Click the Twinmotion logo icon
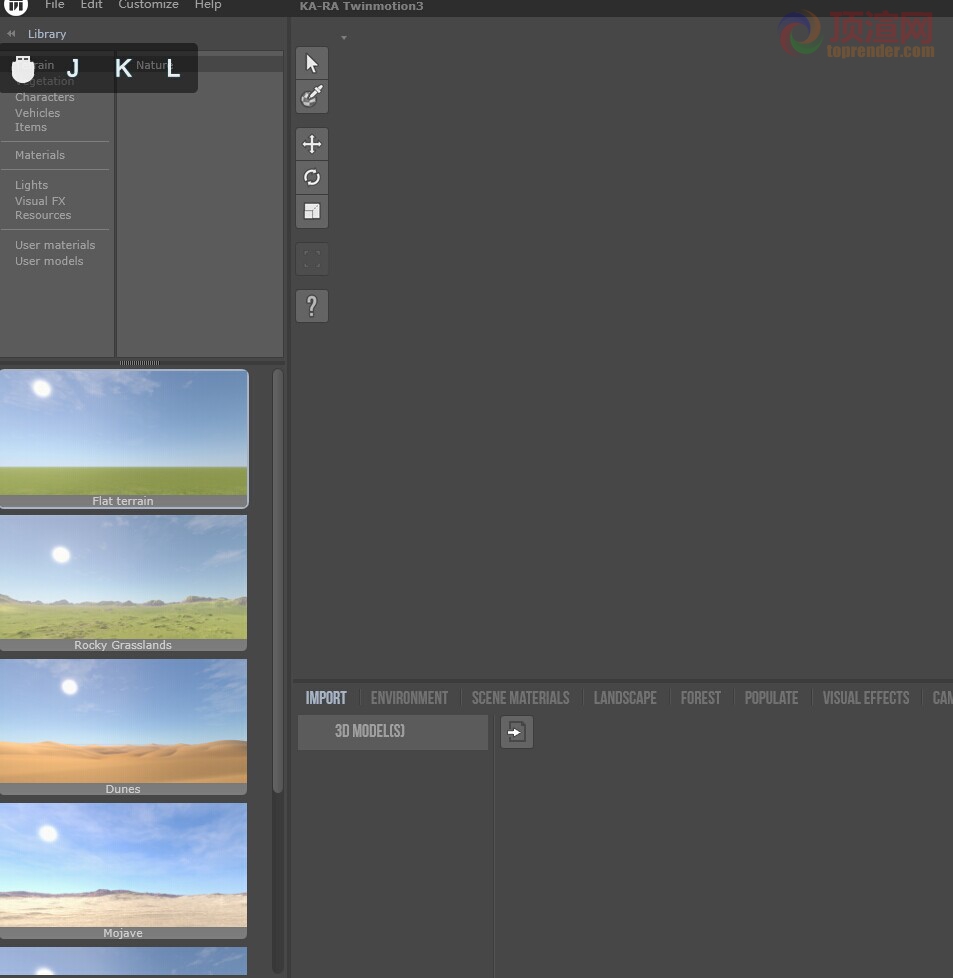953x978 pixels. (16, 7)
